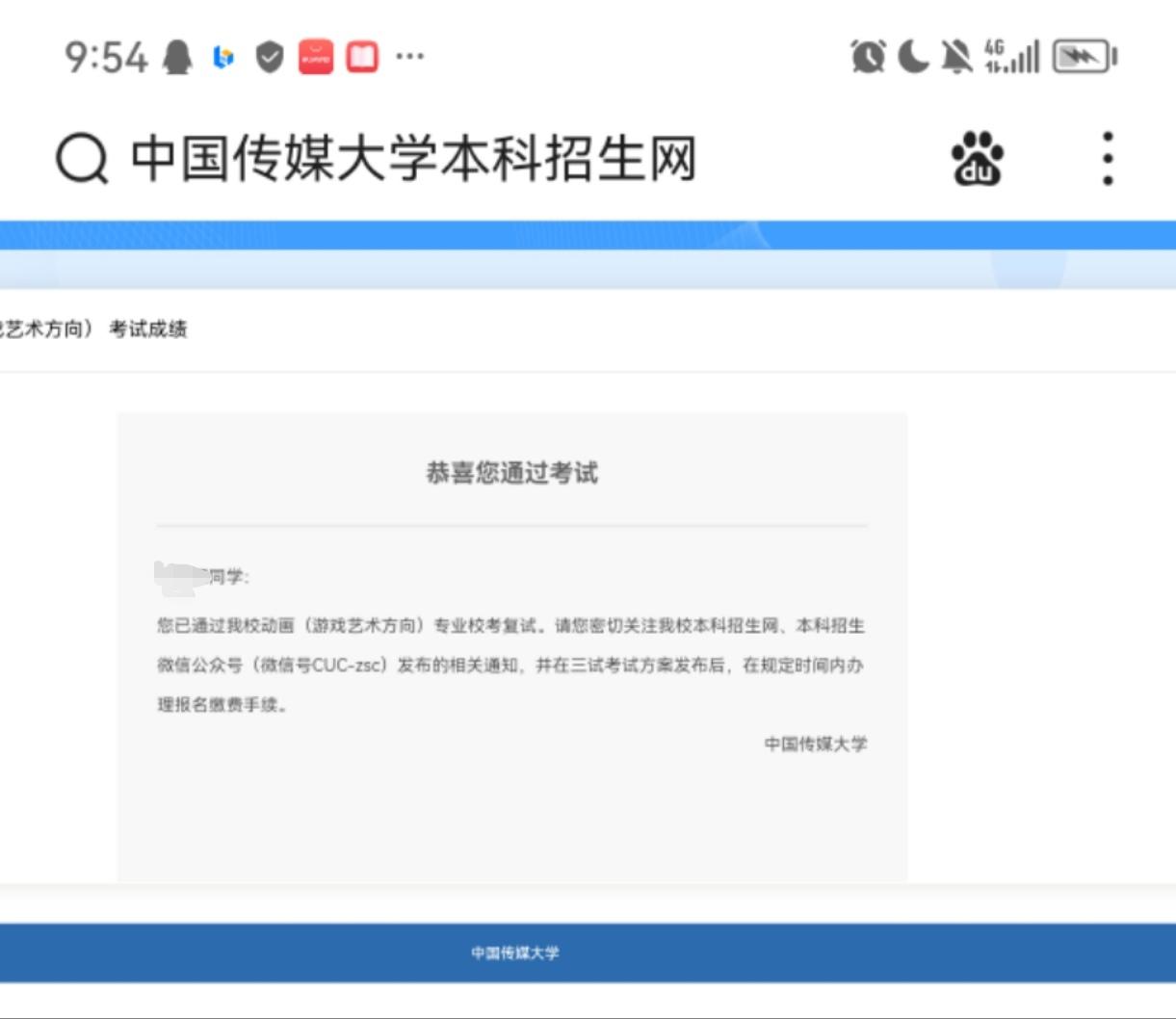
Task: Tap the shield security notification icon
Action: tap(270, 58)
